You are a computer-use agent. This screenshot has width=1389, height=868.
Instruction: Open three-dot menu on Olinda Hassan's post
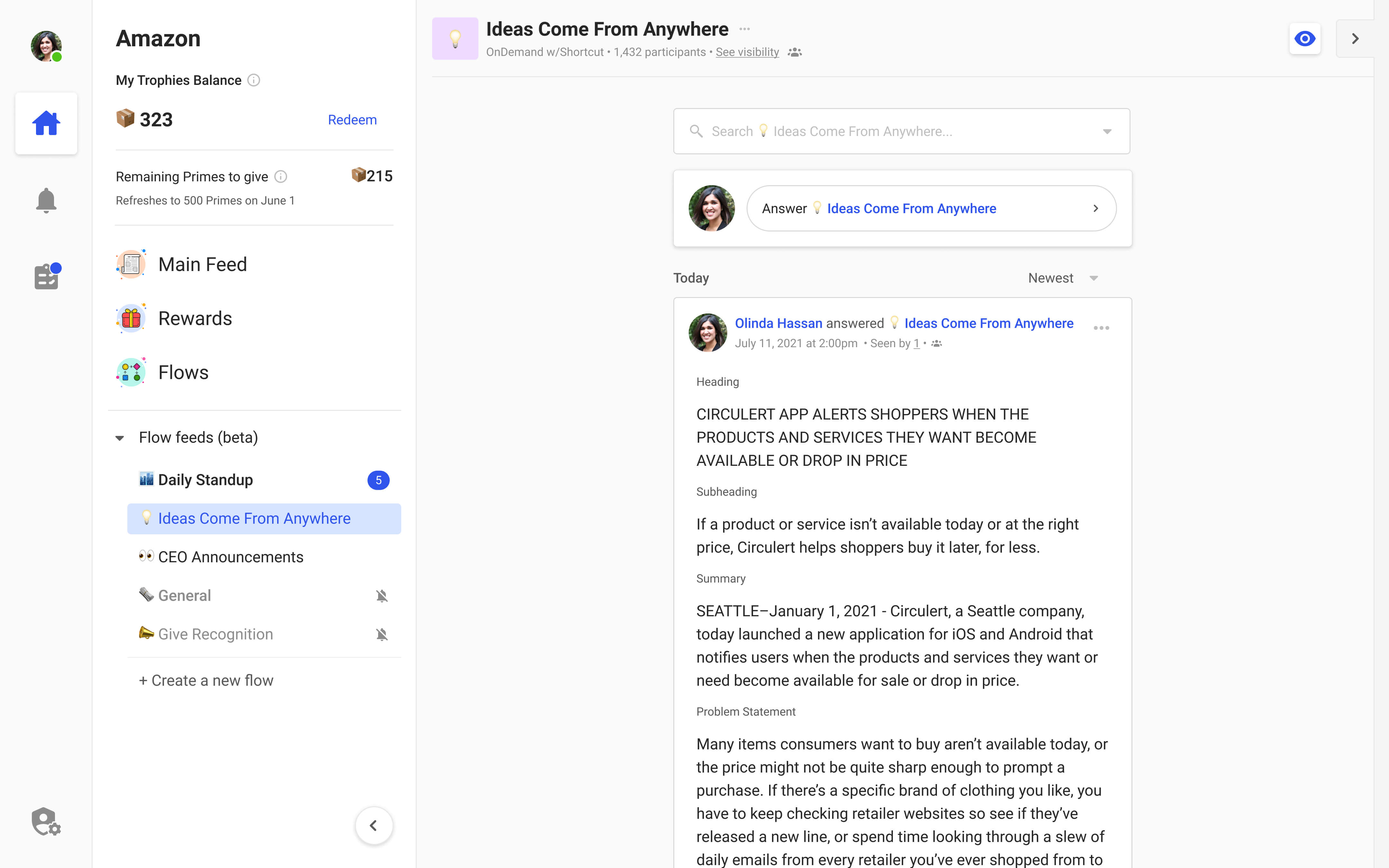(x=1101, y=328)
